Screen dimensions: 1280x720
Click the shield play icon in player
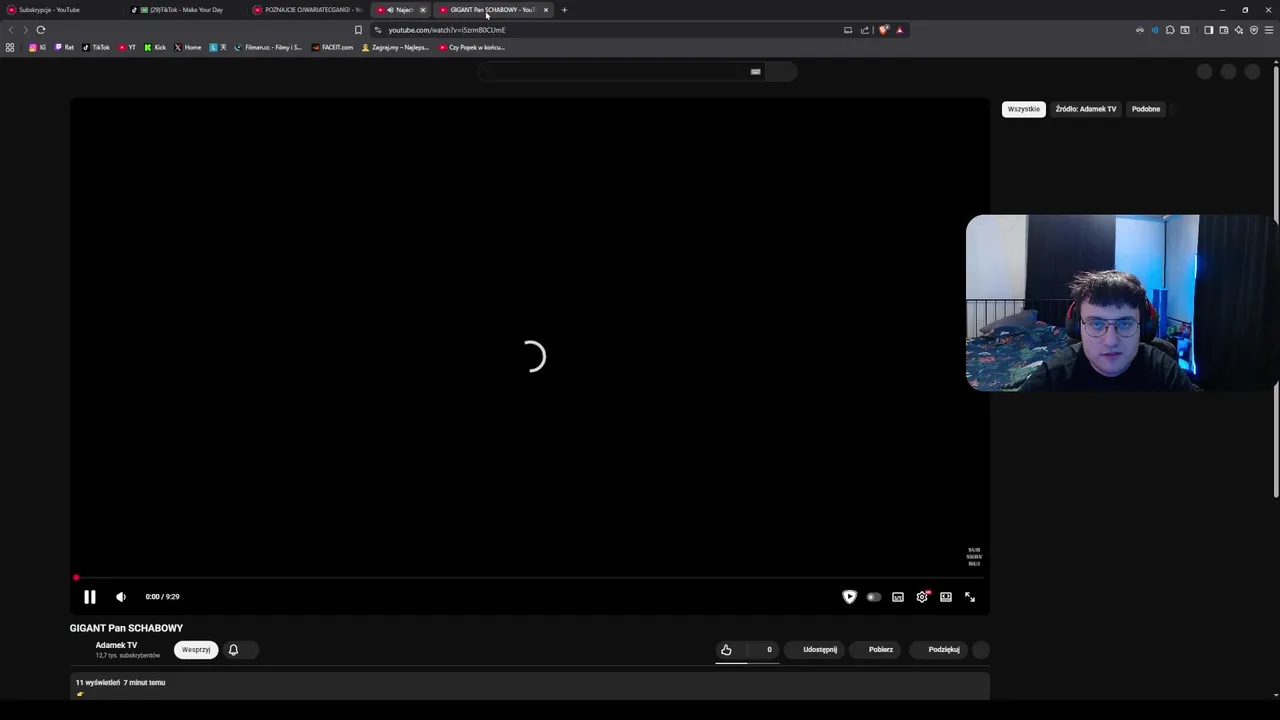(x=849, y=597)
